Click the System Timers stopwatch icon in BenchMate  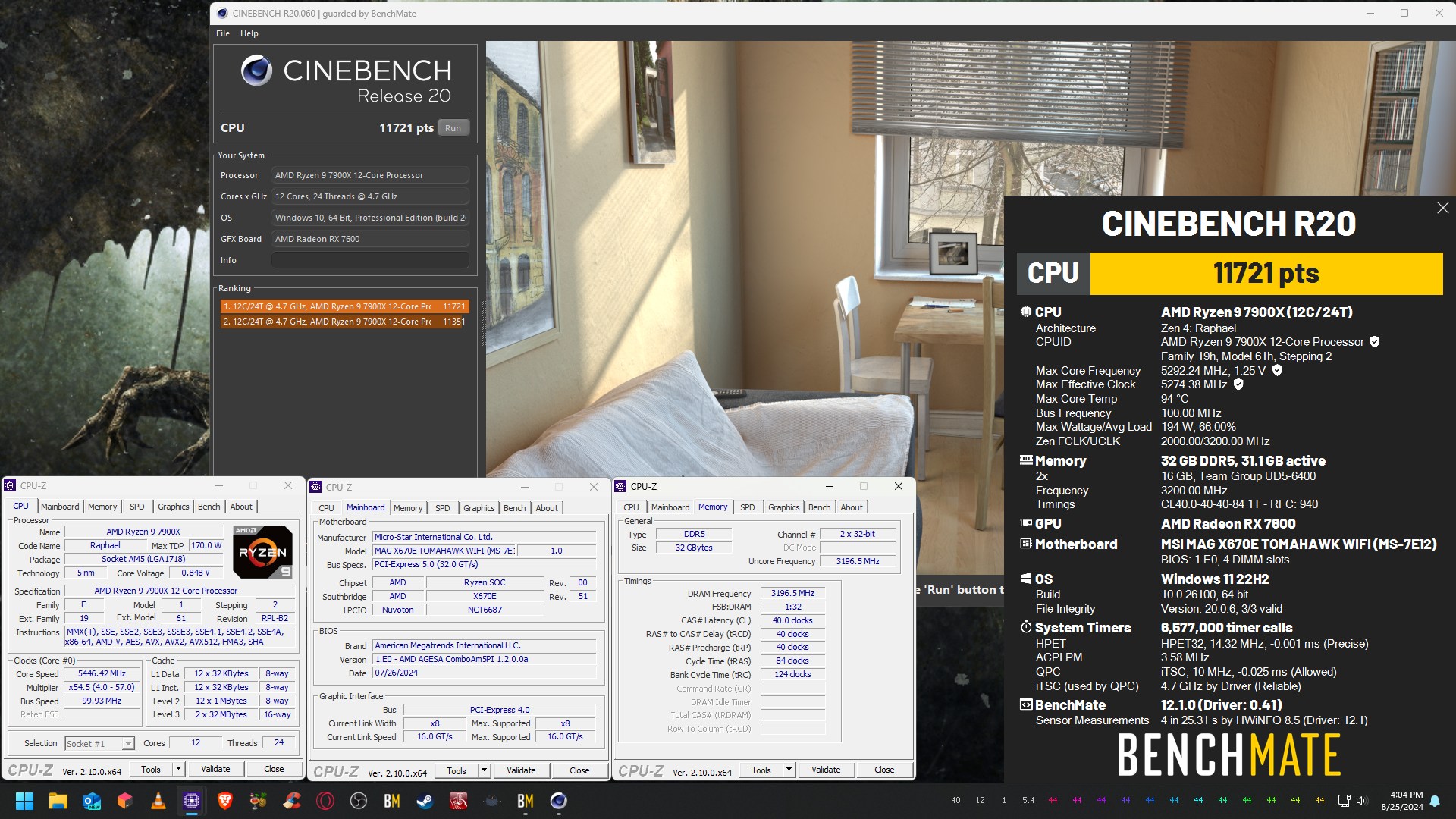(x=1026, y=627)
